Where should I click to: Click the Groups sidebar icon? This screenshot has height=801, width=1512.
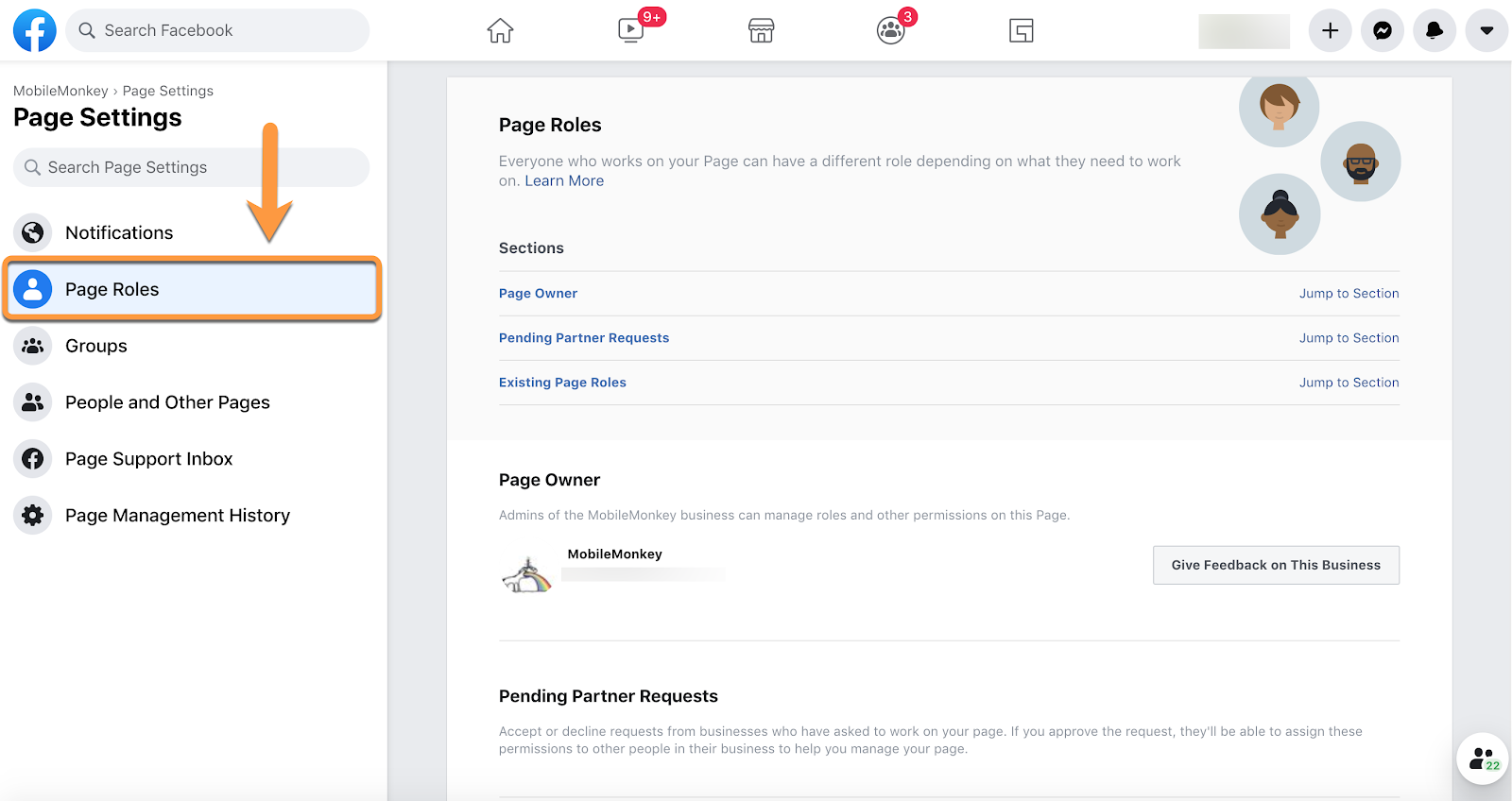(x=33, y=346)
